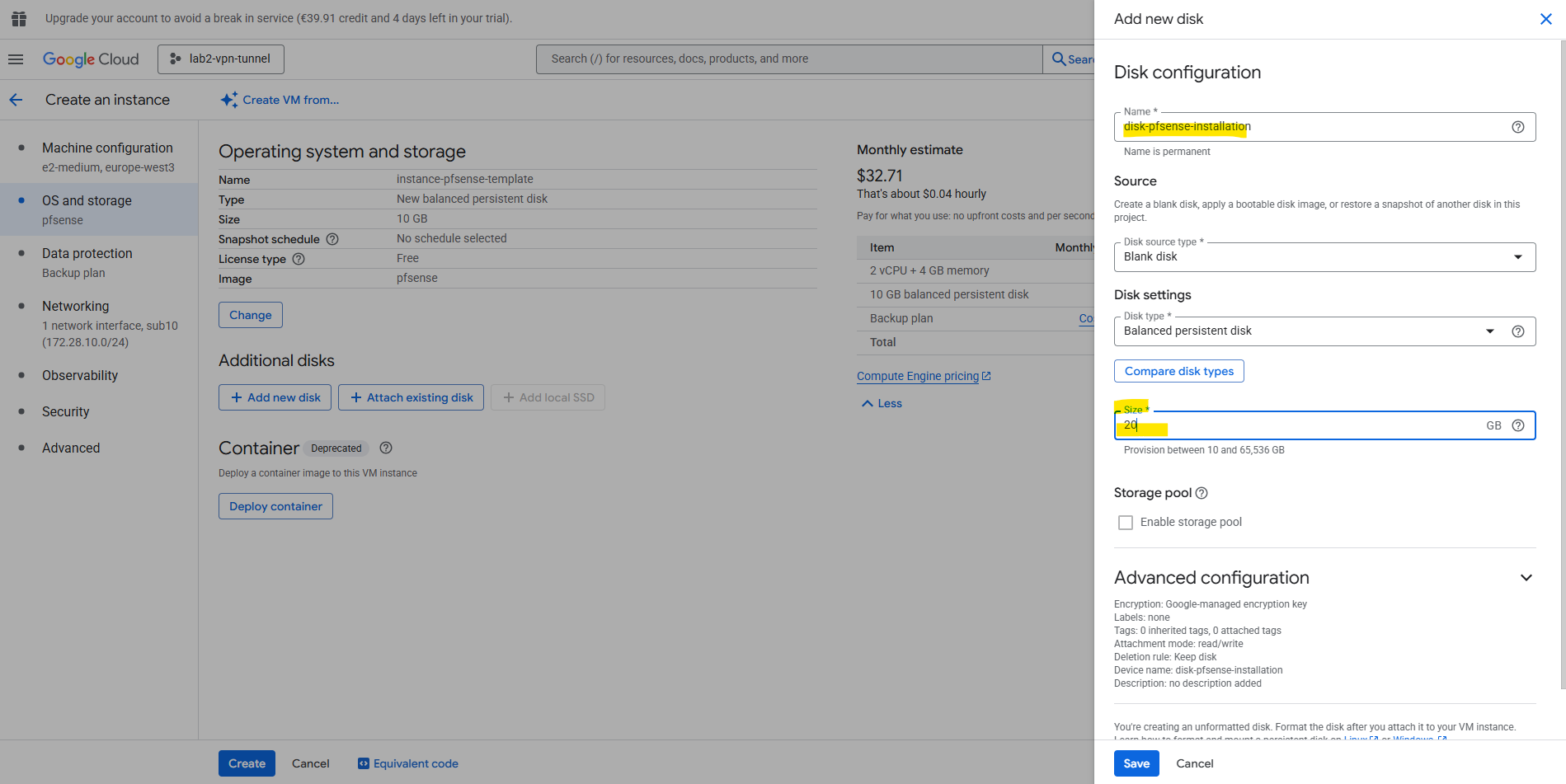This screenshot has width=1566, height=784.
Task: Close the Add new disk panel
Action: (1545, 19)
